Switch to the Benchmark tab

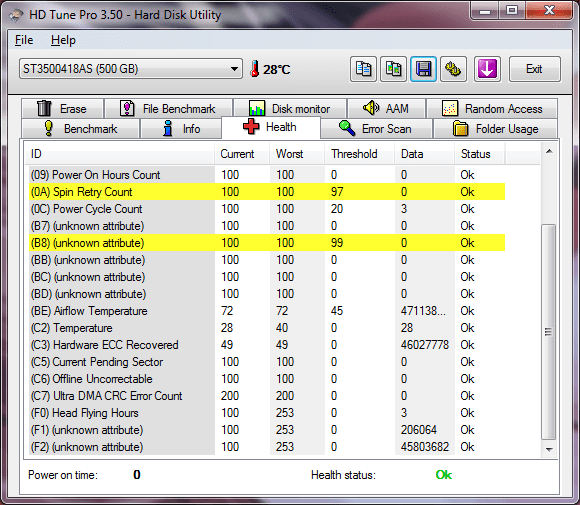(x=80, y=128)
